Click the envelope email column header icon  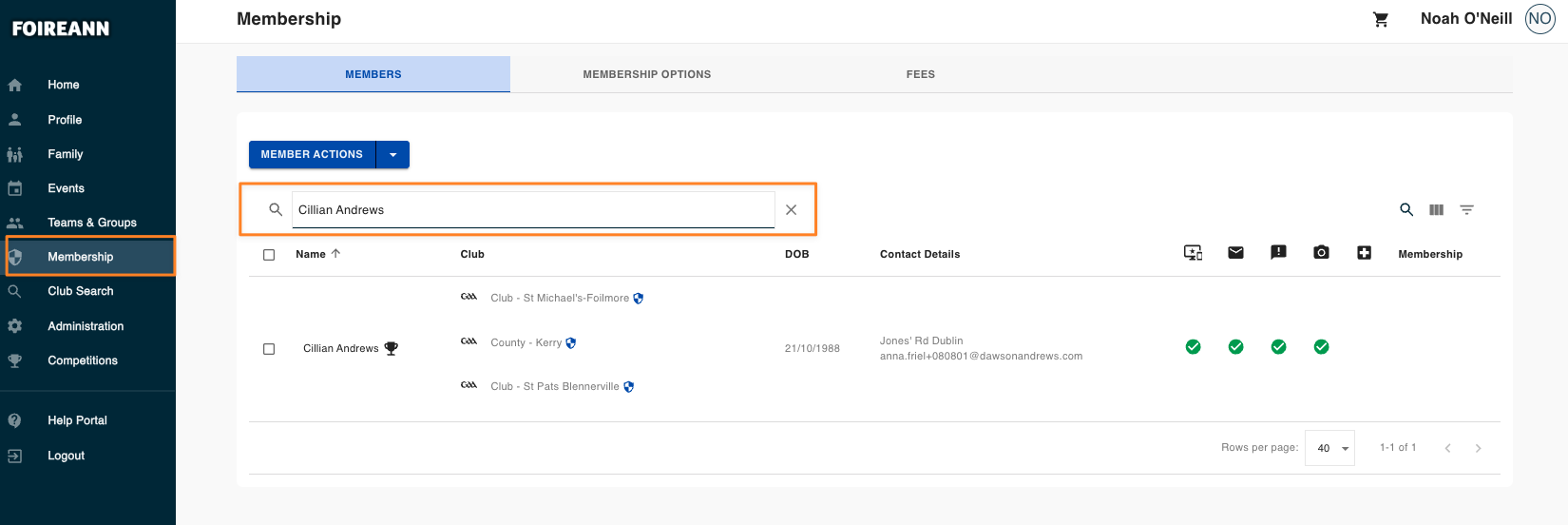tap(1235, 253)
